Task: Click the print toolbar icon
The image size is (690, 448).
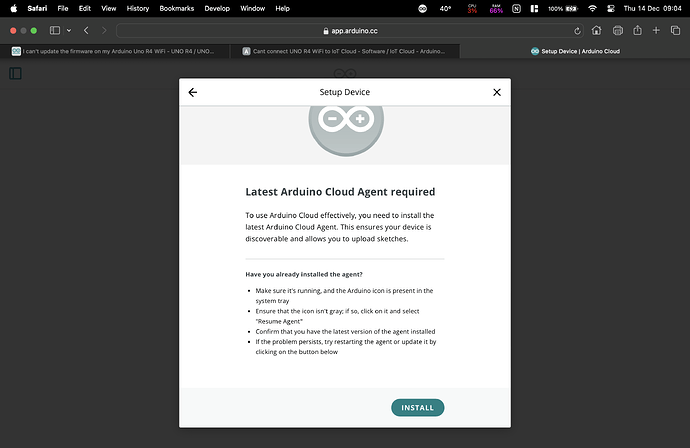Action: [618, 30]
